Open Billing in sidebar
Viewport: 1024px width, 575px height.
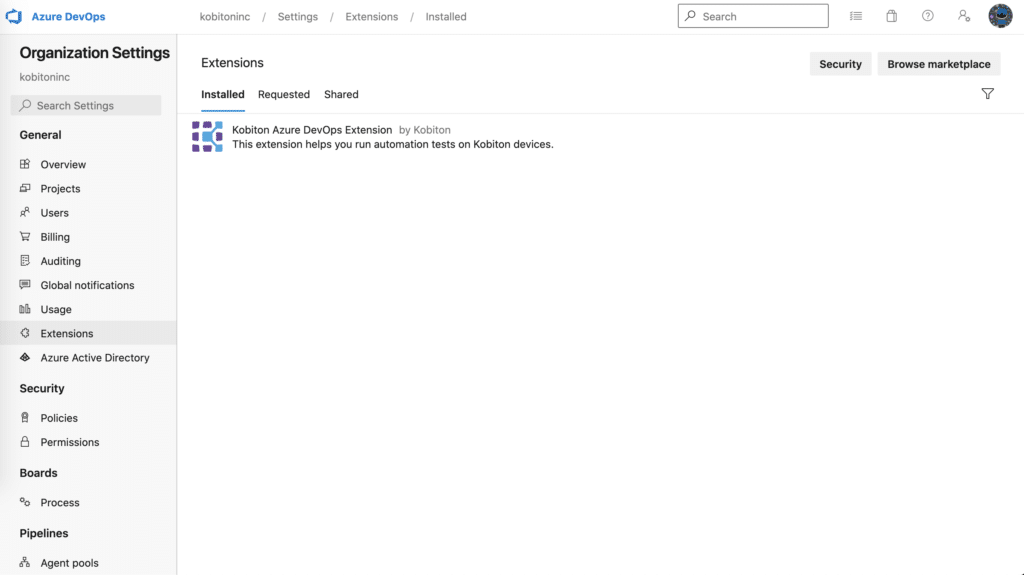tap(55, 237)
